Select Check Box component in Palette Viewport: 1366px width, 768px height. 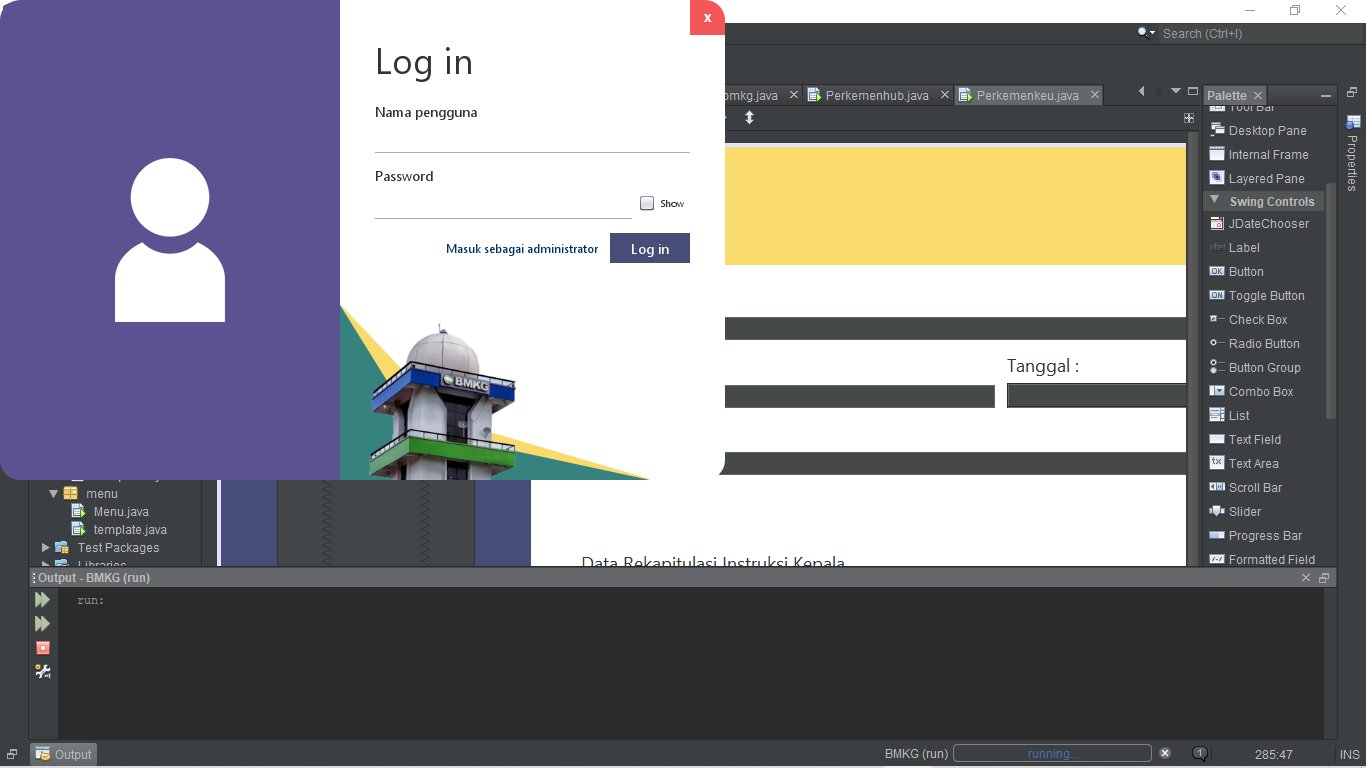coord(1257,320)
